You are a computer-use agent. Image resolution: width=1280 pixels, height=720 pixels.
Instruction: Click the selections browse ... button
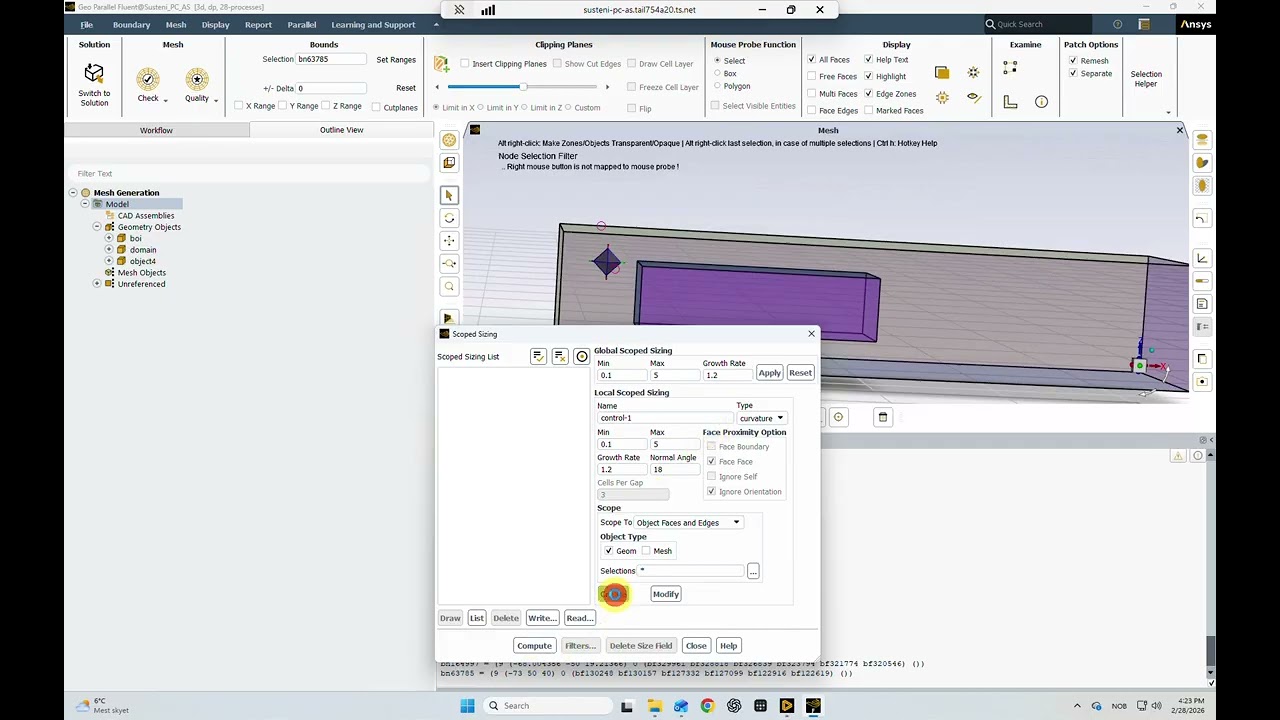pyautogui.click(x=753, y=571)
